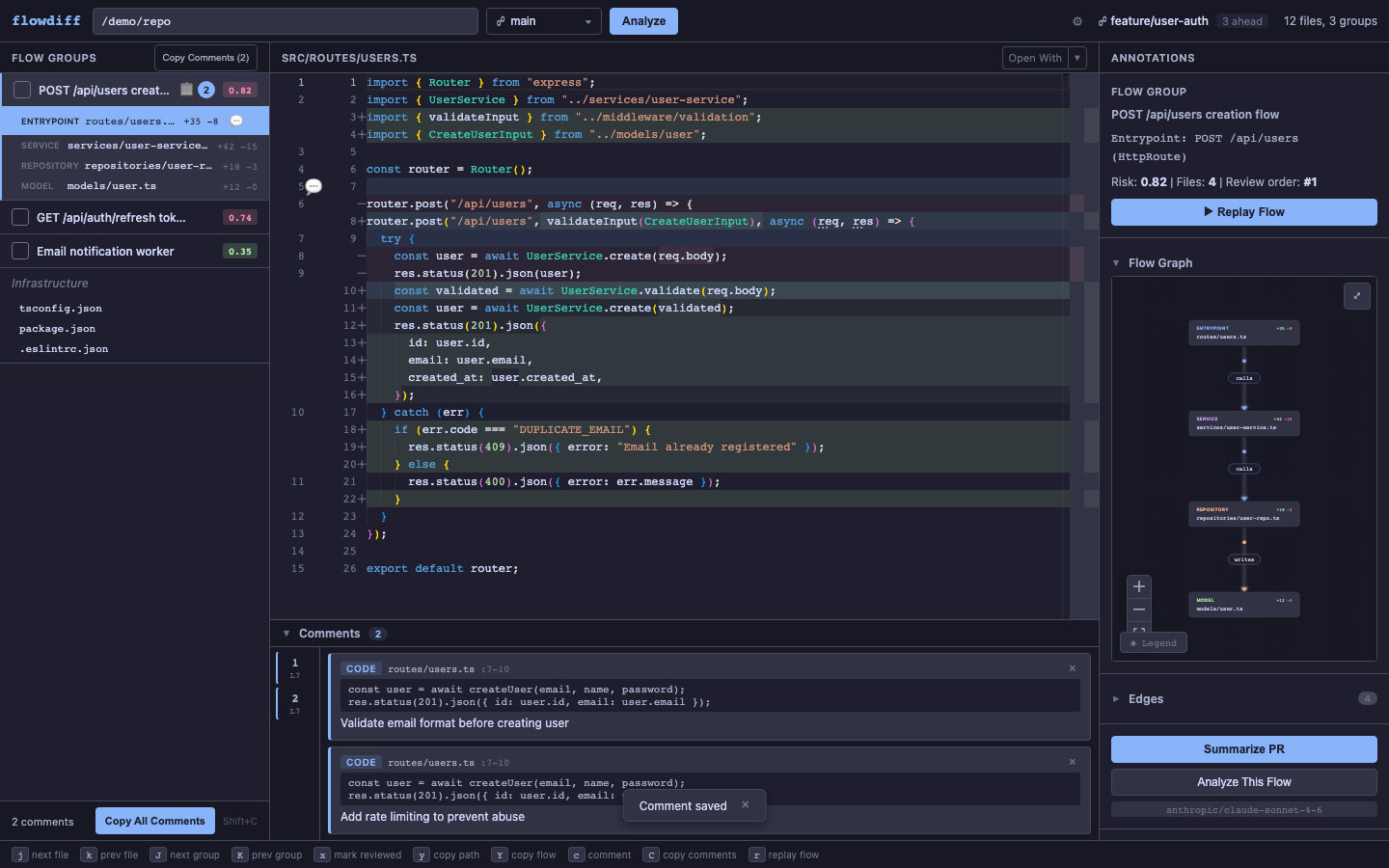Screen dimensions: 1389x868
Task: Click the /demo/repo path input field
Action: click(286, 21)
